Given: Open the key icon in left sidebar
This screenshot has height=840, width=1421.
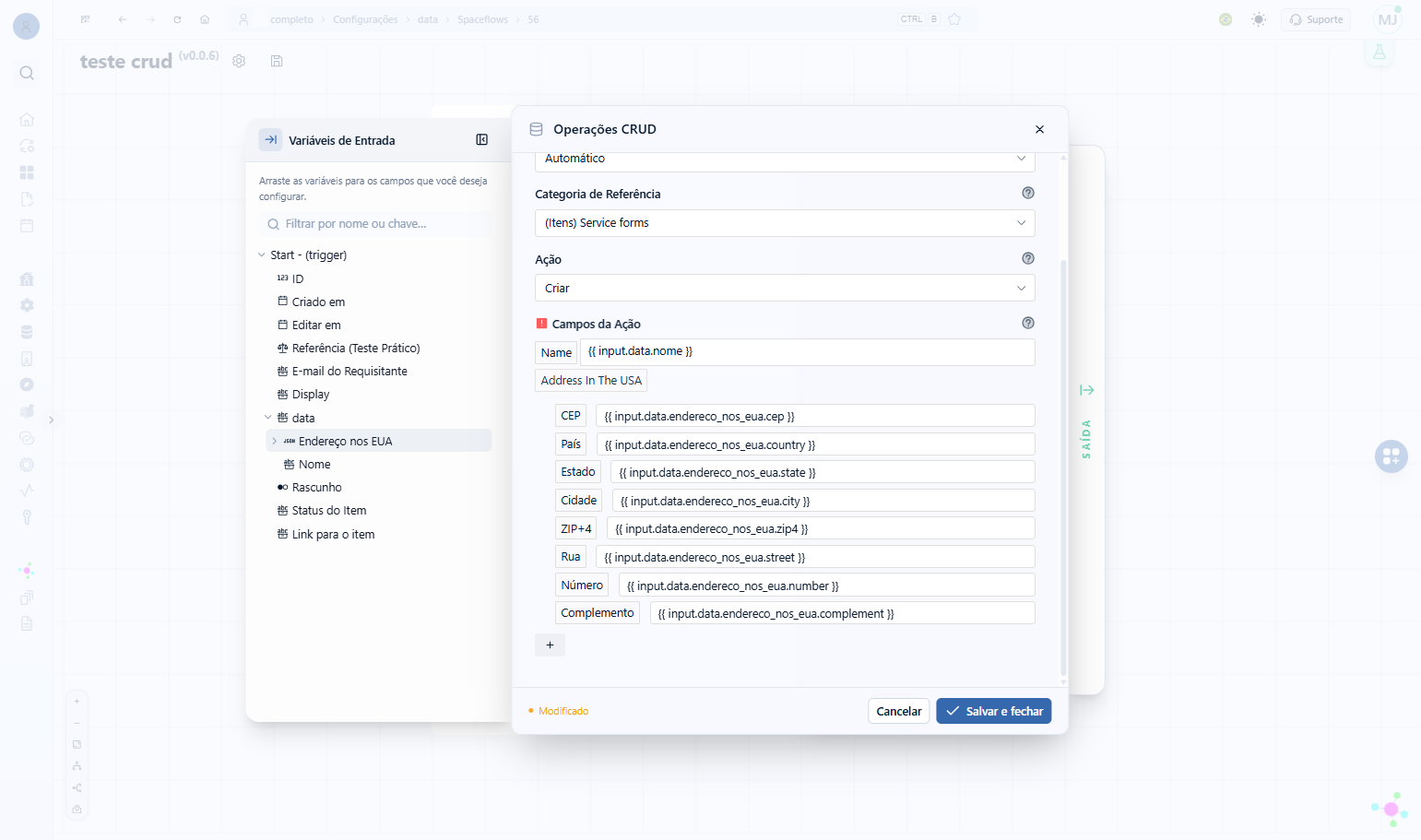Looking at the screenshot, I should point(27,517).
